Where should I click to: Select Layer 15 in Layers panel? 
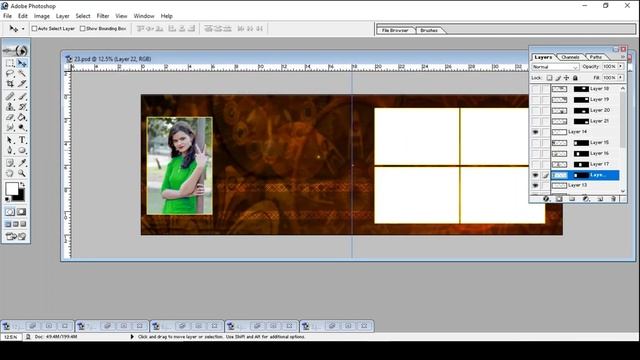(585, 142)
